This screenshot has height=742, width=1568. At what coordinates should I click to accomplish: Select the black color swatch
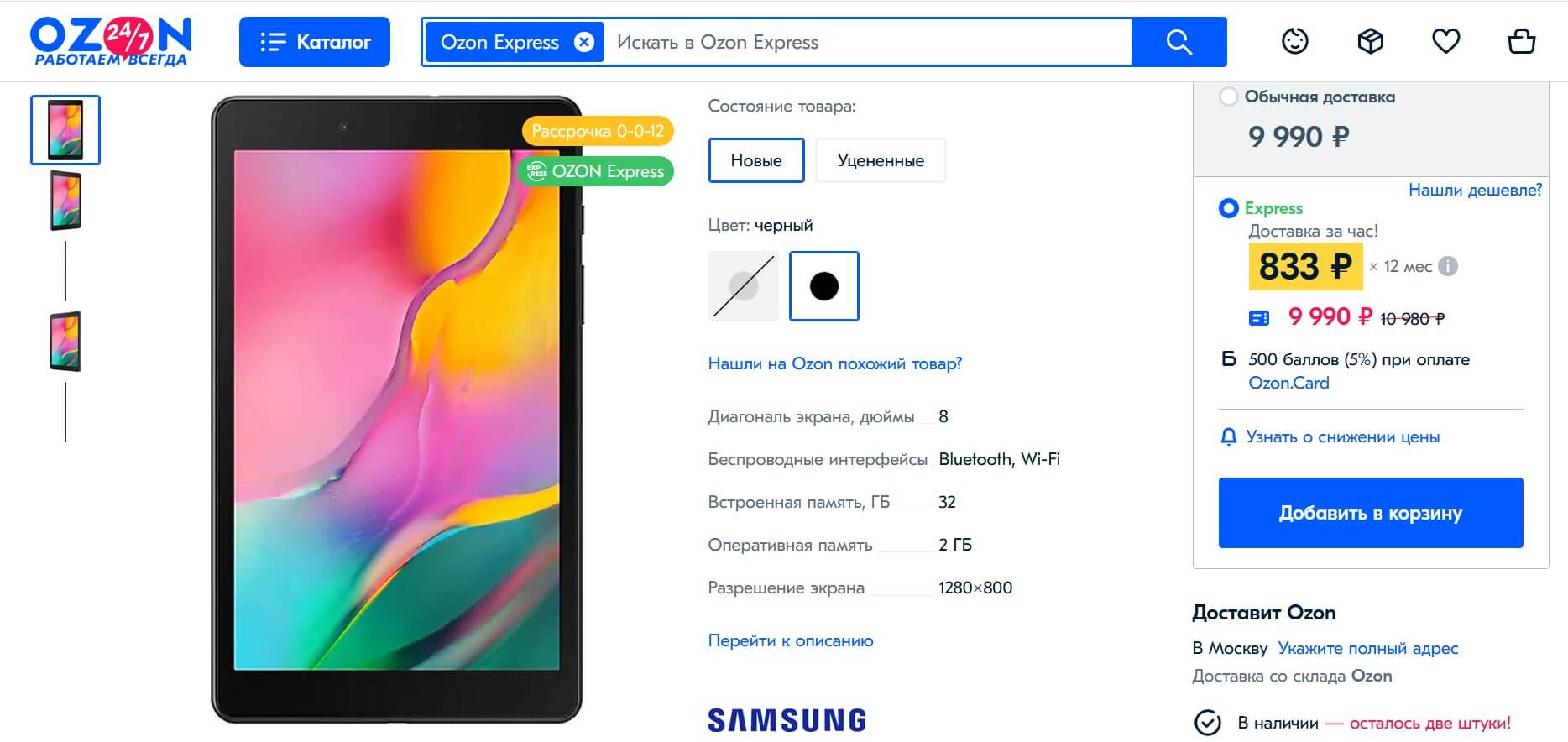coord(824,286)
